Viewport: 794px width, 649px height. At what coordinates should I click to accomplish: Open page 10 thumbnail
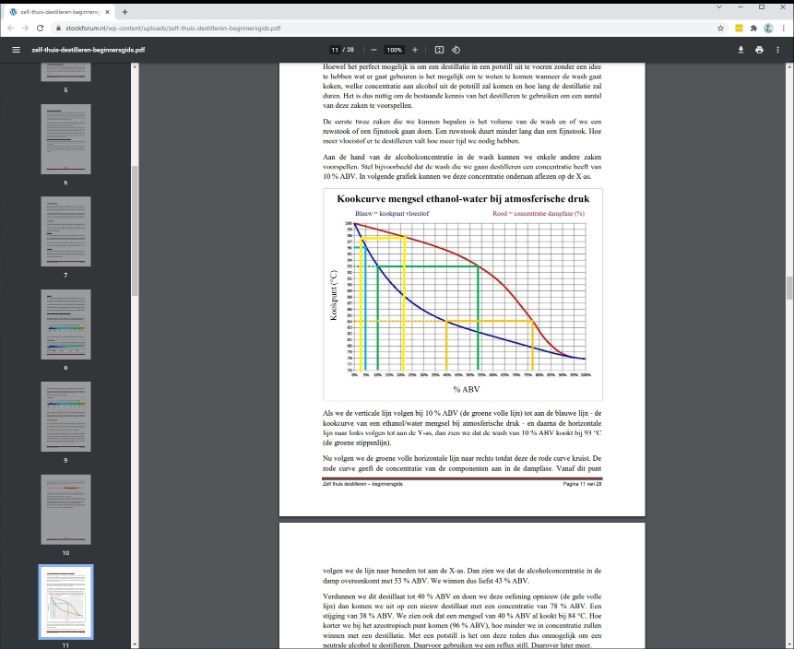(x=66, y=509)
